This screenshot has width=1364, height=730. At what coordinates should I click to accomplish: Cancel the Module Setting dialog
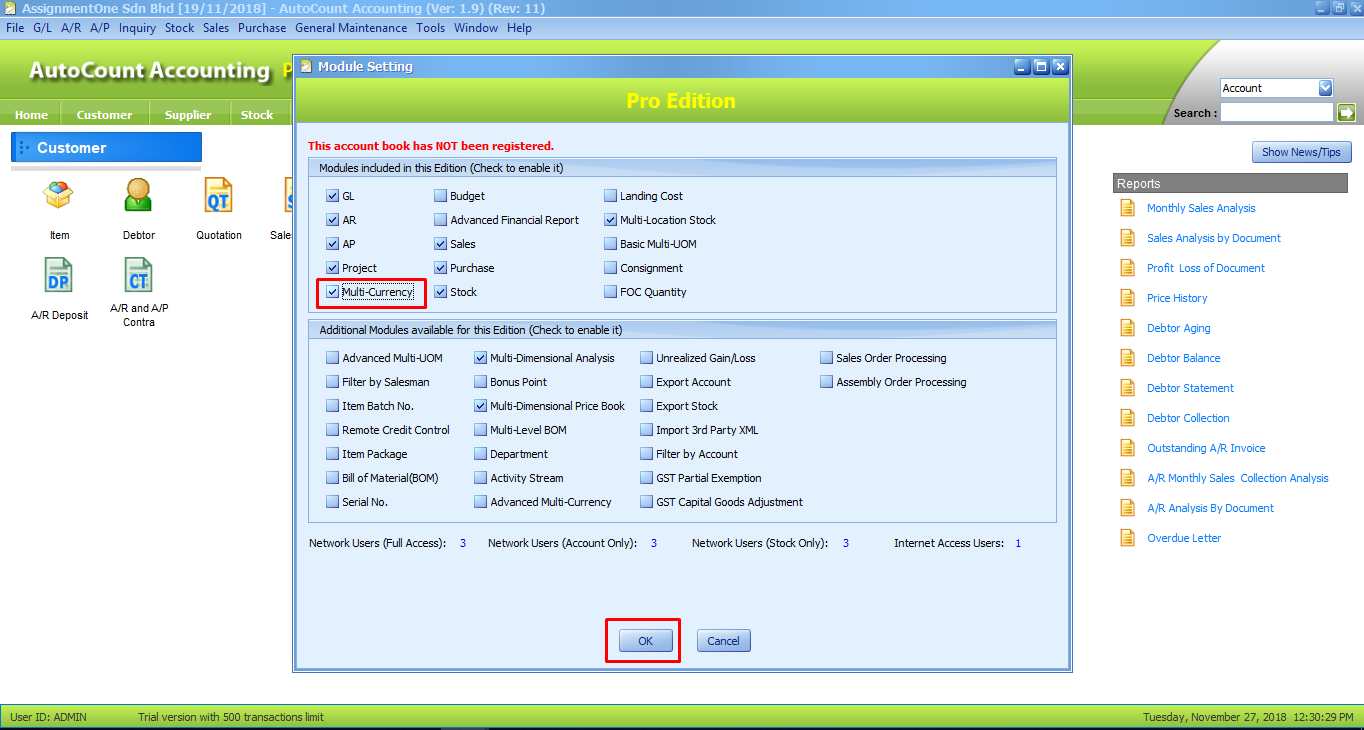(723, 641)
